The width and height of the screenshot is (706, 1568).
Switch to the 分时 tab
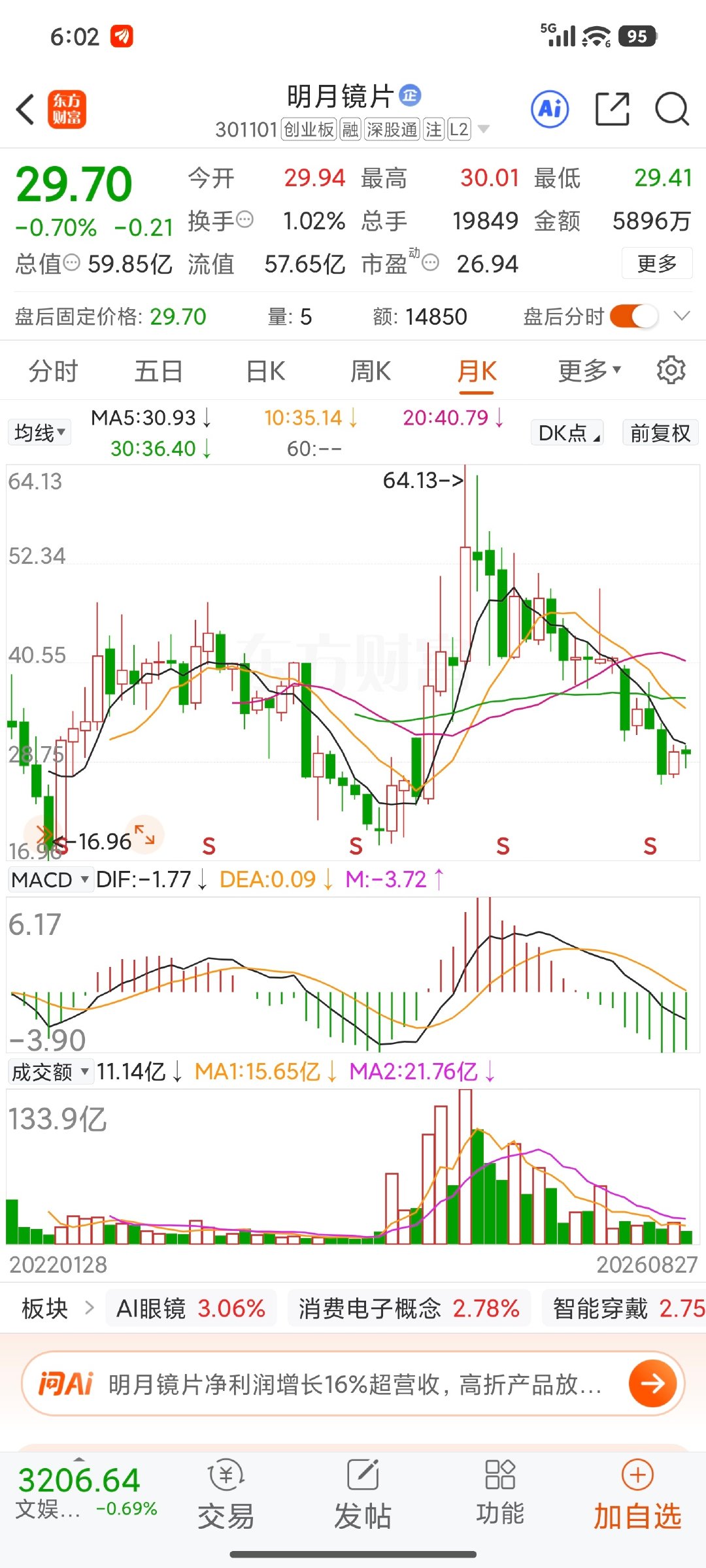(53, 371)
